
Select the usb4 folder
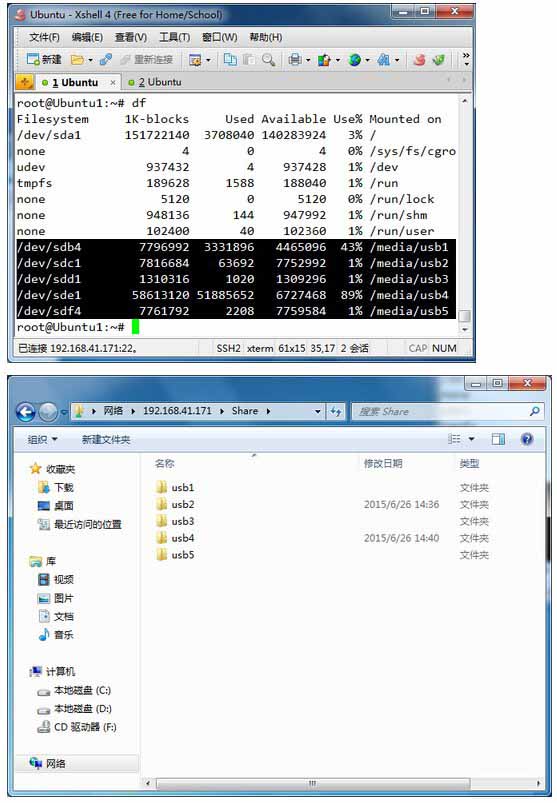click(183, 538)
